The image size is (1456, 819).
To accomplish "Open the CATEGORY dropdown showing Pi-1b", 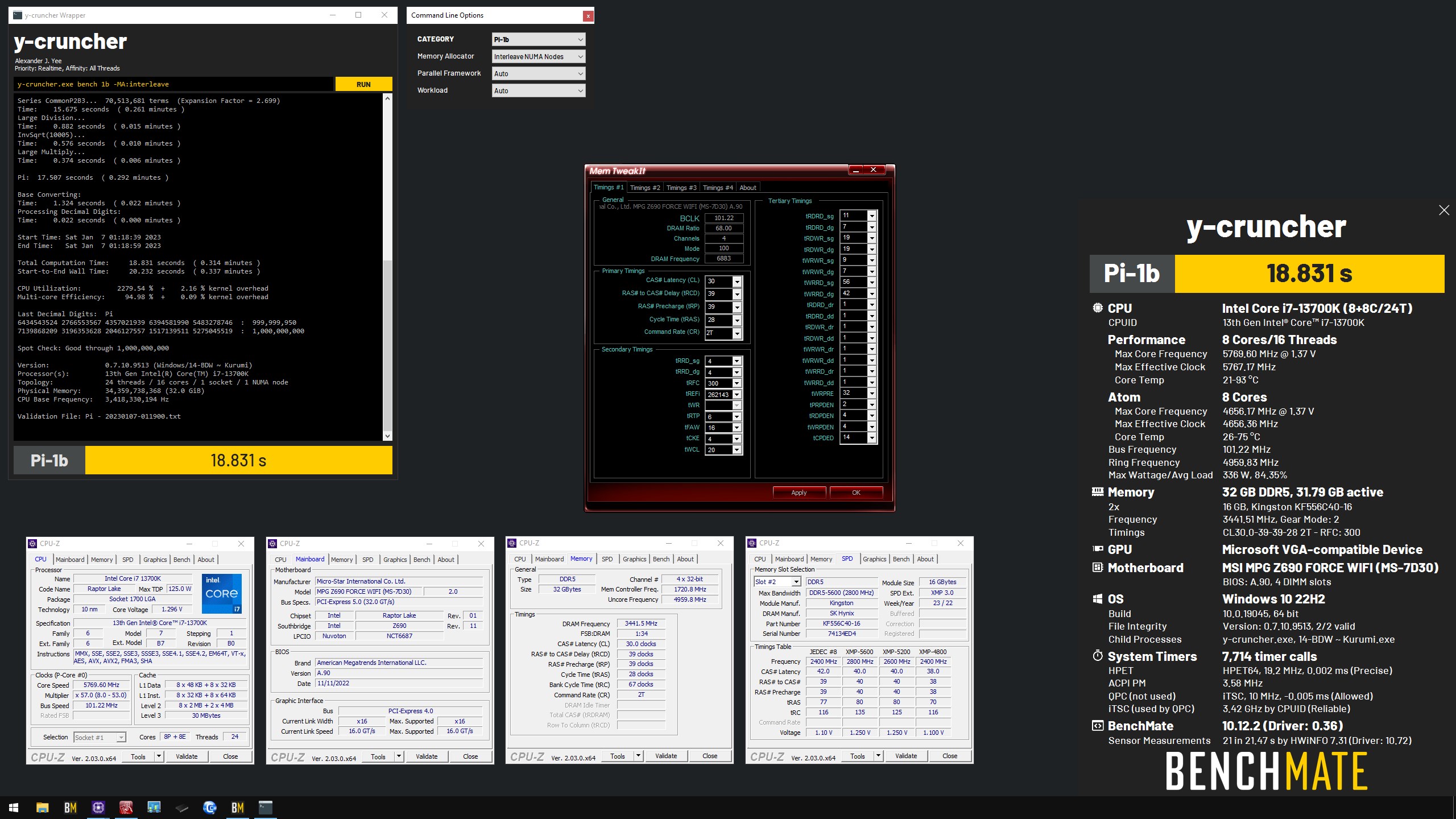I will tap(538, 39).
